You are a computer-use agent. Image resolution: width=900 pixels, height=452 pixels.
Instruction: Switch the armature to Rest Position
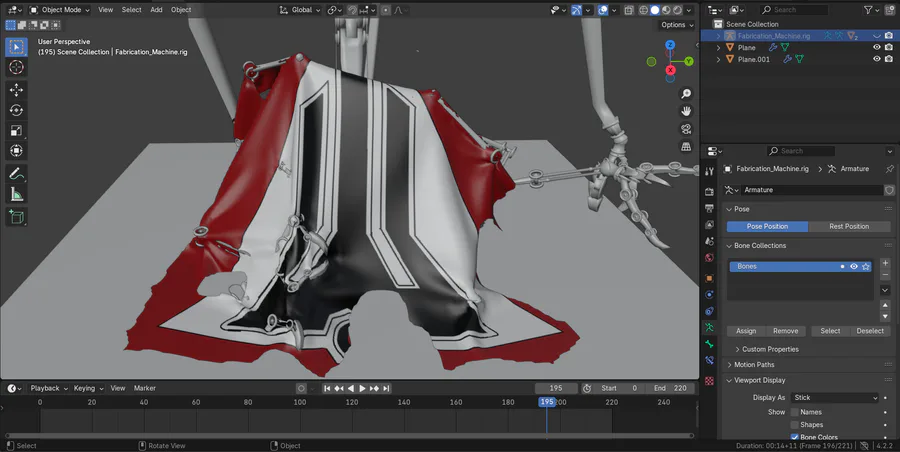849,226
